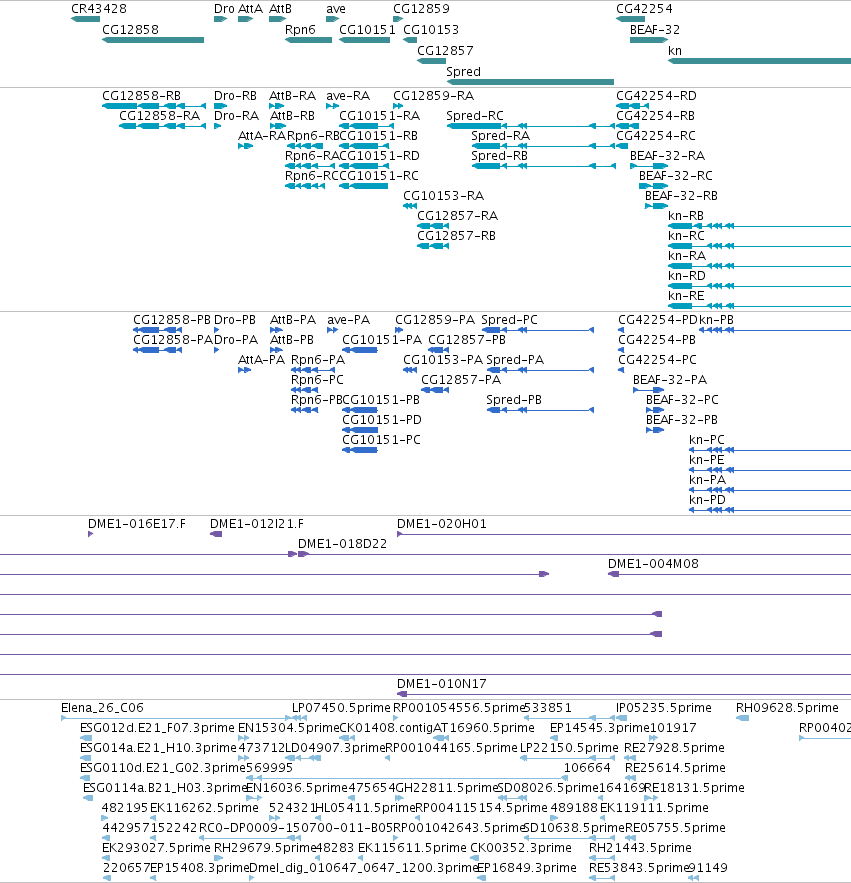The image size is (851, 883).
Task: Click the AttA gene label in top track
Action: (250, 9)
